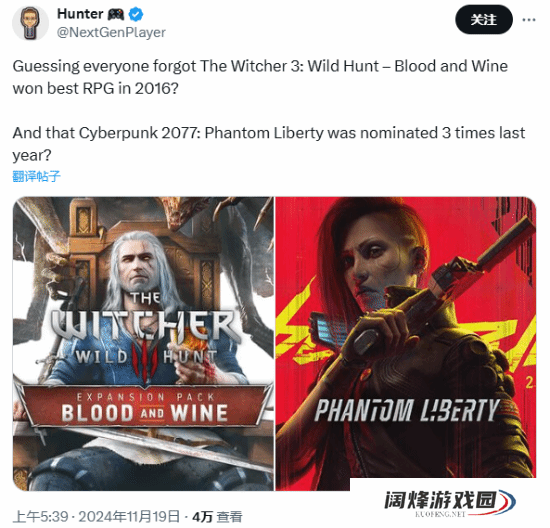The width and height of the screenshot is (550, 528).
Task: Click the blue verified badge icon
Action: tap(136, 14)
